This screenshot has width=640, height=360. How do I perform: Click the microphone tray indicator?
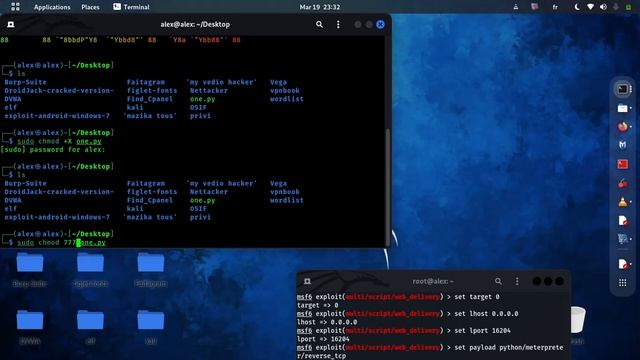point(616,7)
